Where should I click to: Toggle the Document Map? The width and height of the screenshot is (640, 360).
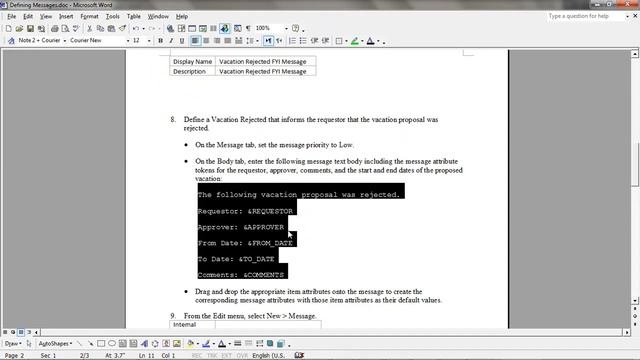coord(238,29)
